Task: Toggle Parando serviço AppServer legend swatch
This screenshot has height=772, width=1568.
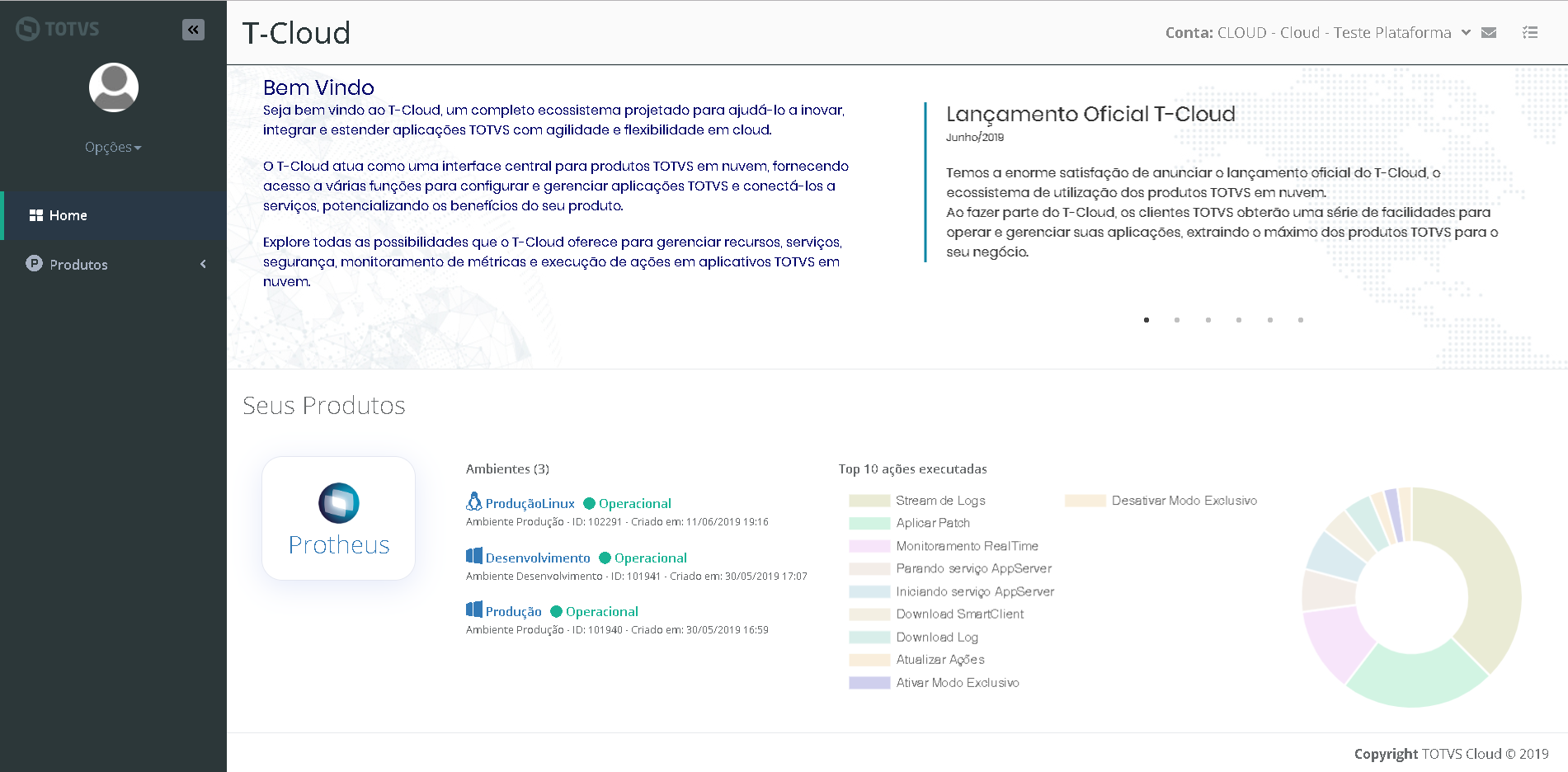Action: point(869,568)
